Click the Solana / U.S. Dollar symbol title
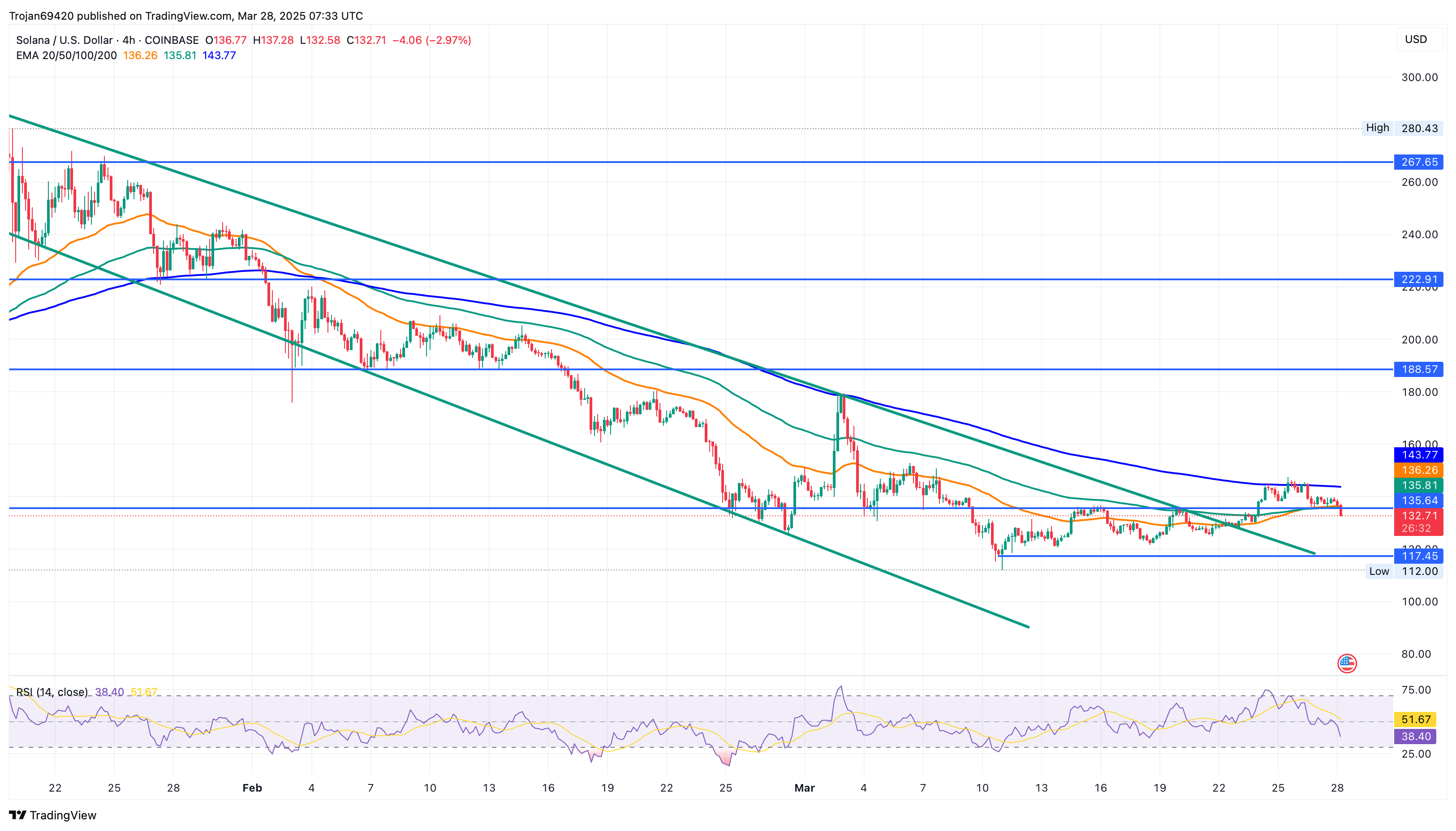This screenshot has width=1456, height=831. pyautogui.click(x=64, y=40)
